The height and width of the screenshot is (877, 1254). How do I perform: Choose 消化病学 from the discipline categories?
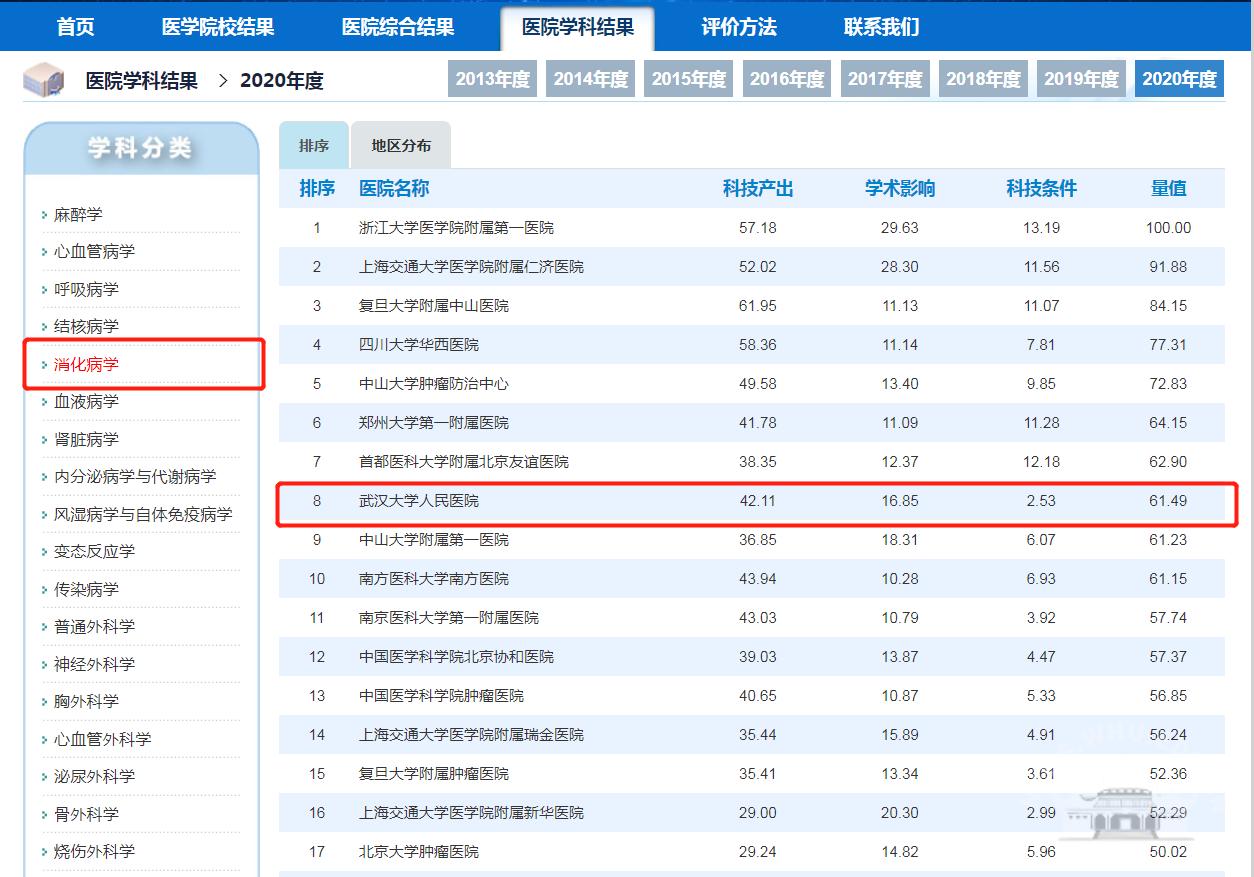click(86, 365)
